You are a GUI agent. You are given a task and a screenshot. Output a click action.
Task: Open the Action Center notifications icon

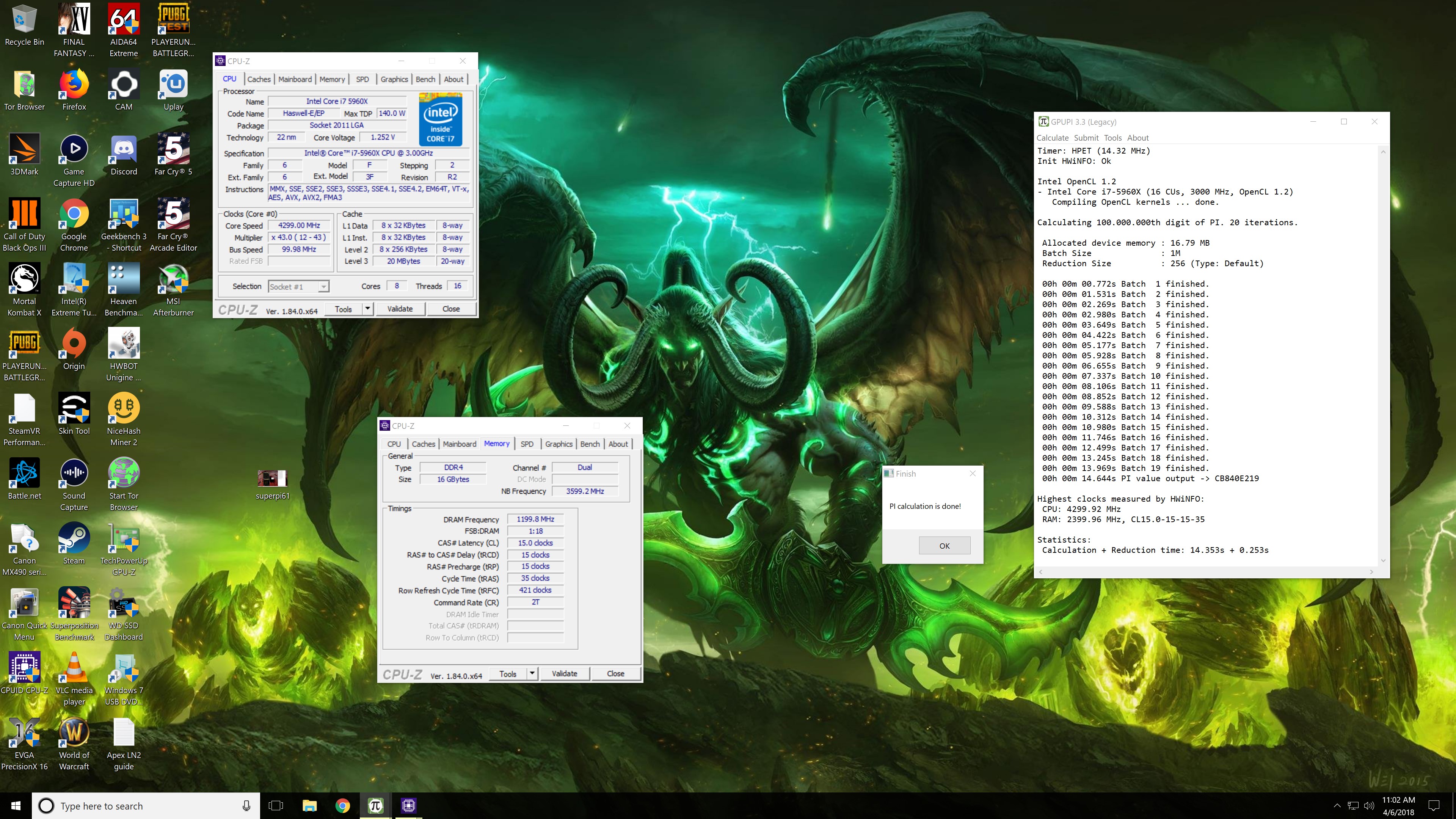[x=1434, y=805]
